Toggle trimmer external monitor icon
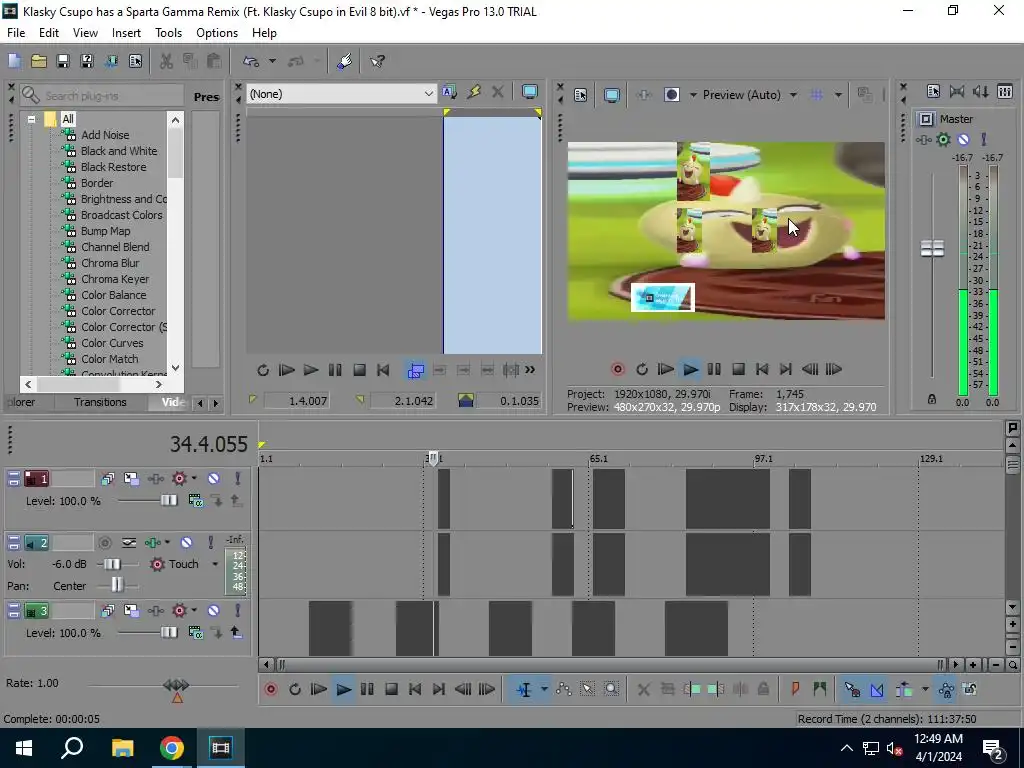The height and width of the screenshot is (768, 1024). [530, 92]
